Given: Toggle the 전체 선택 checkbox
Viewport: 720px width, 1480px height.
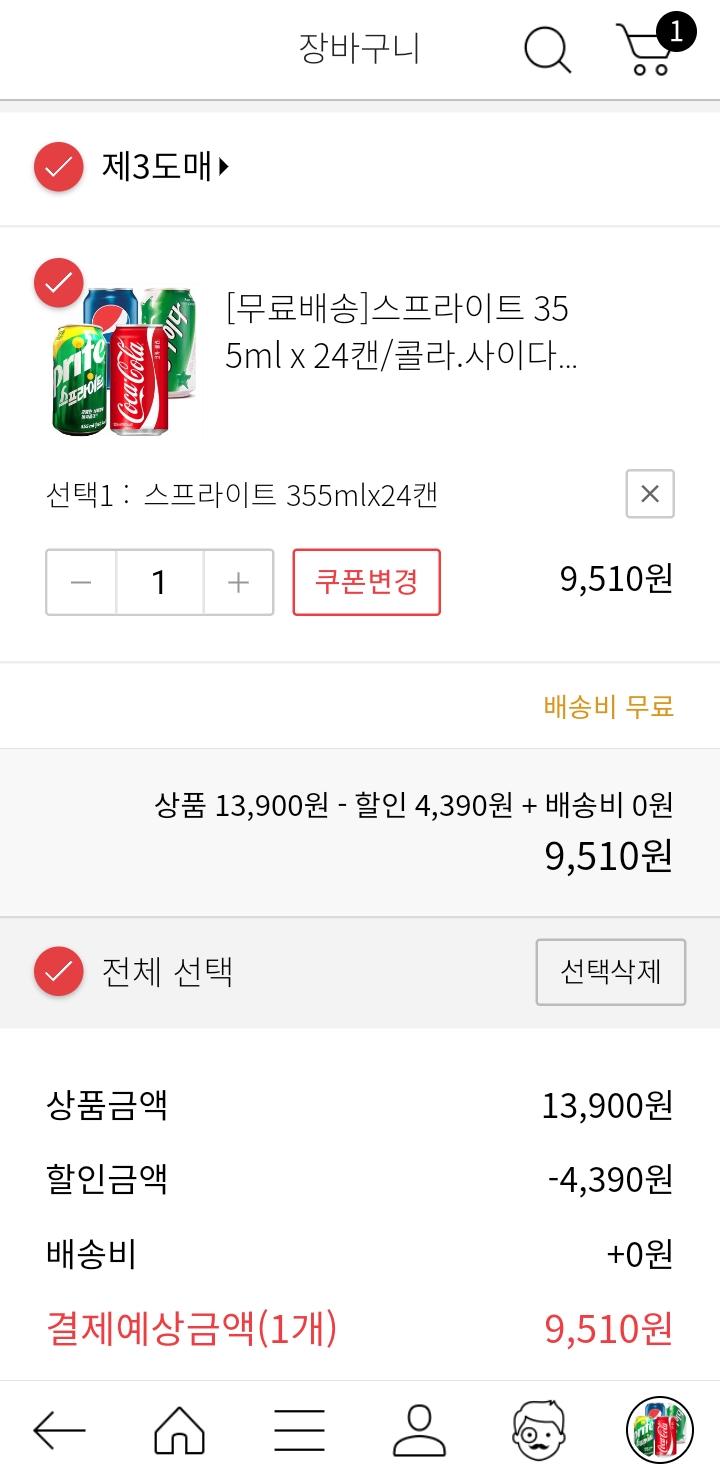Looking at the screenshot, I should tap(59, 971).
